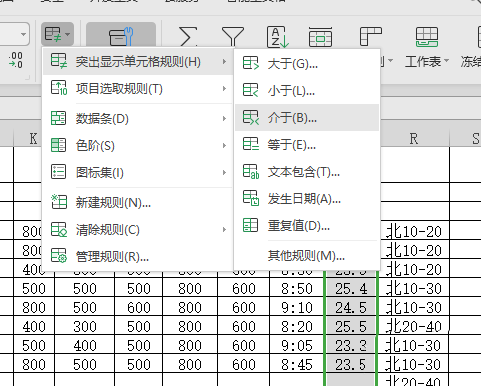Click the rows and columns icon
This screenshot has width=481, height=386.
[370, 36]
